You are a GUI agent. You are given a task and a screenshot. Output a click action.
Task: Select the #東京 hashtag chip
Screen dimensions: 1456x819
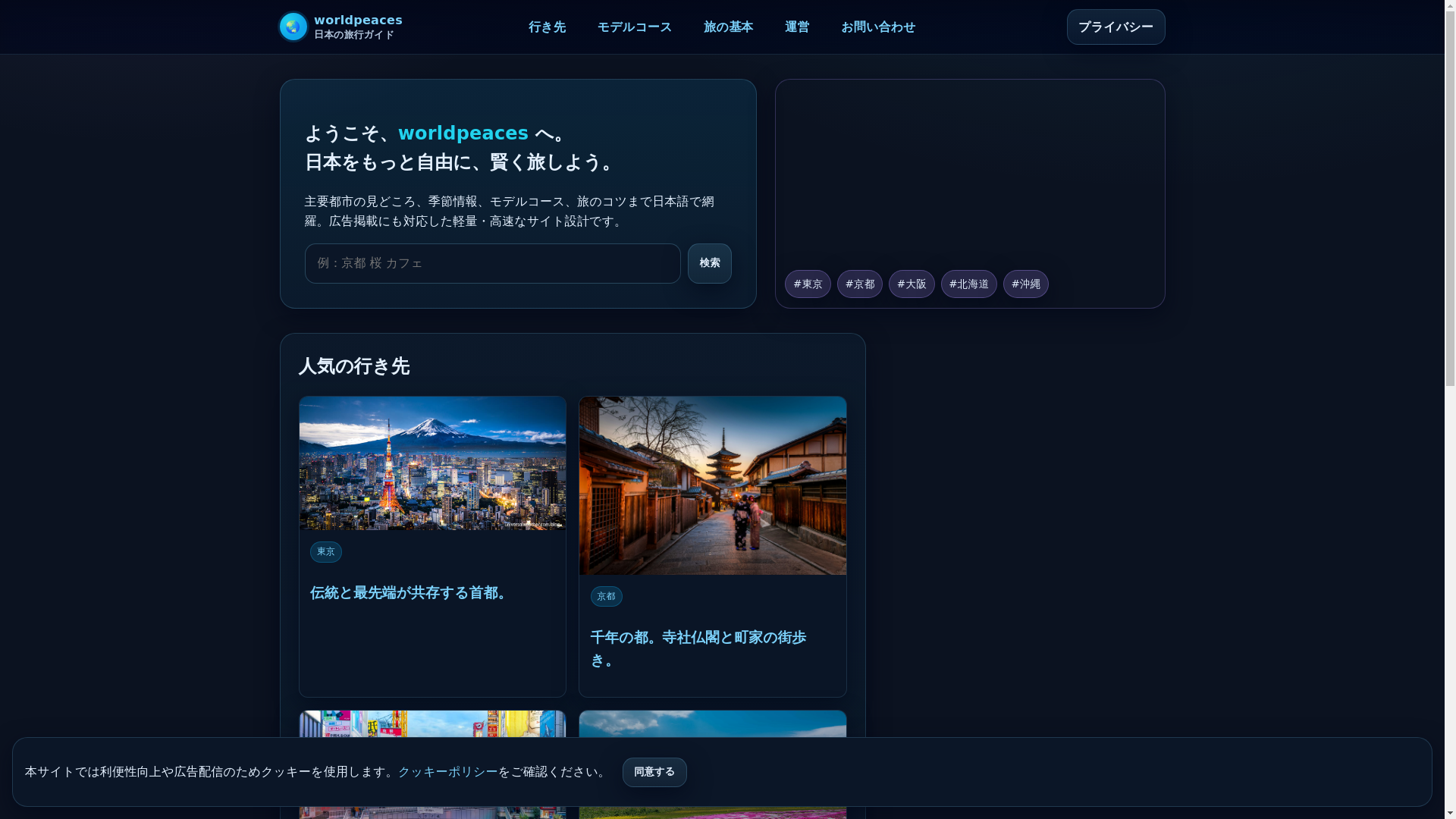(x=808, y=284)
